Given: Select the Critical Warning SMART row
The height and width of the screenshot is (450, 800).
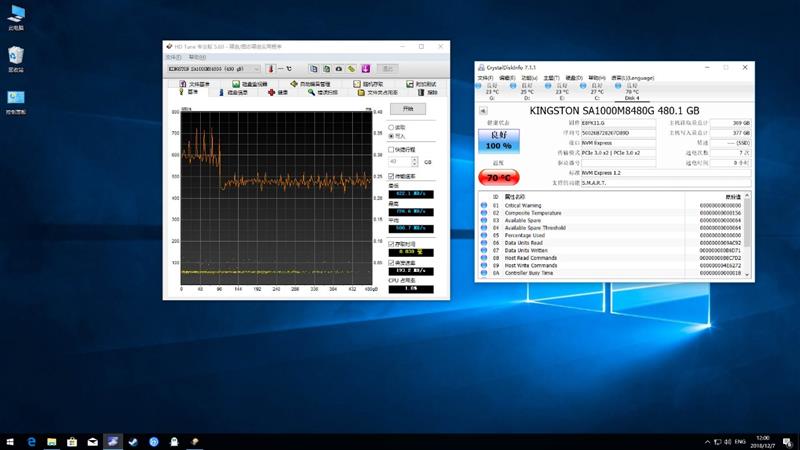Looking at the screenshot, I should [611, 205].
